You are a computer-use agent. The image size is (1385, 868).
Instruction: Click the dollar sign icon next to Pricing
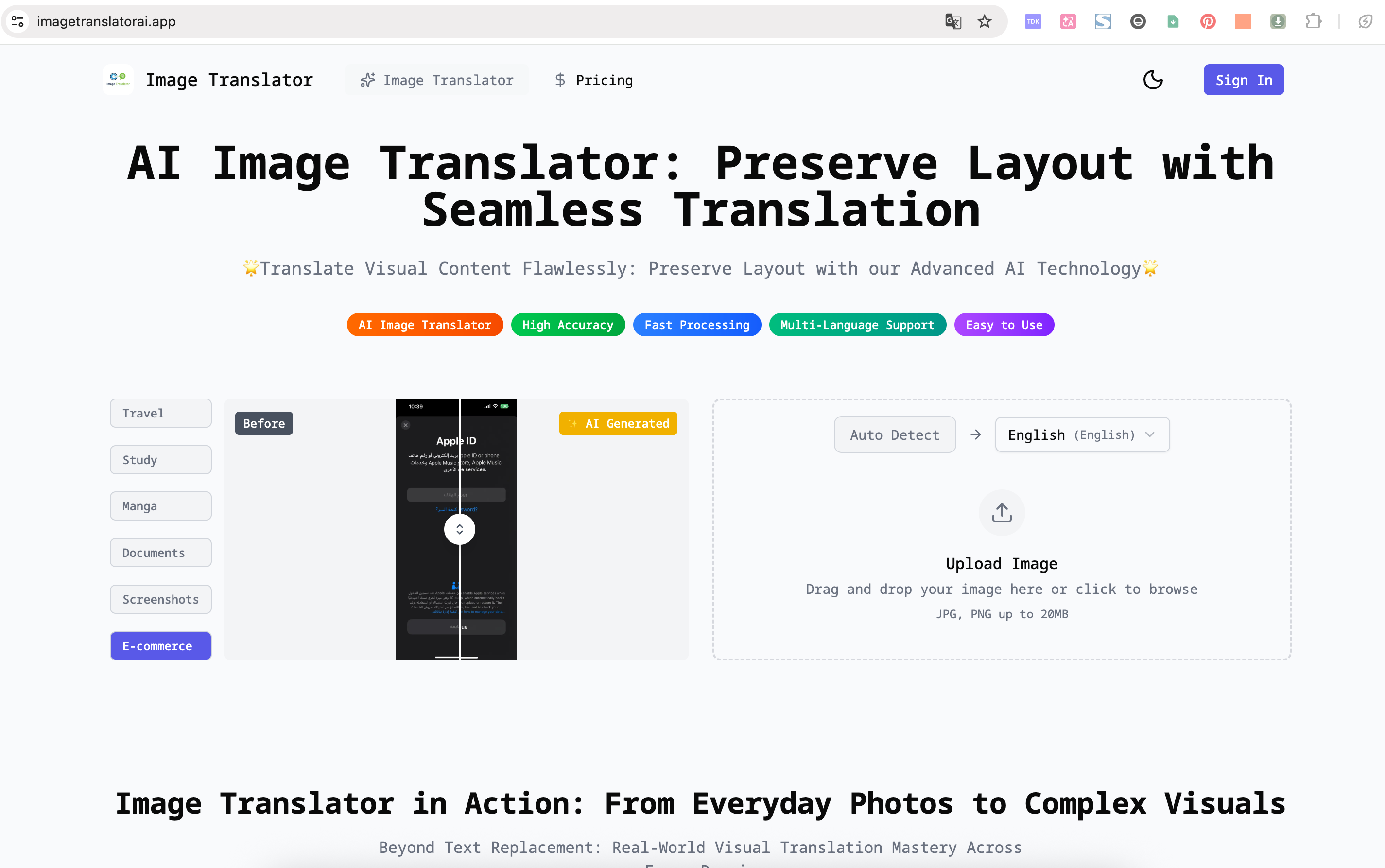click(x=560, y=80)
